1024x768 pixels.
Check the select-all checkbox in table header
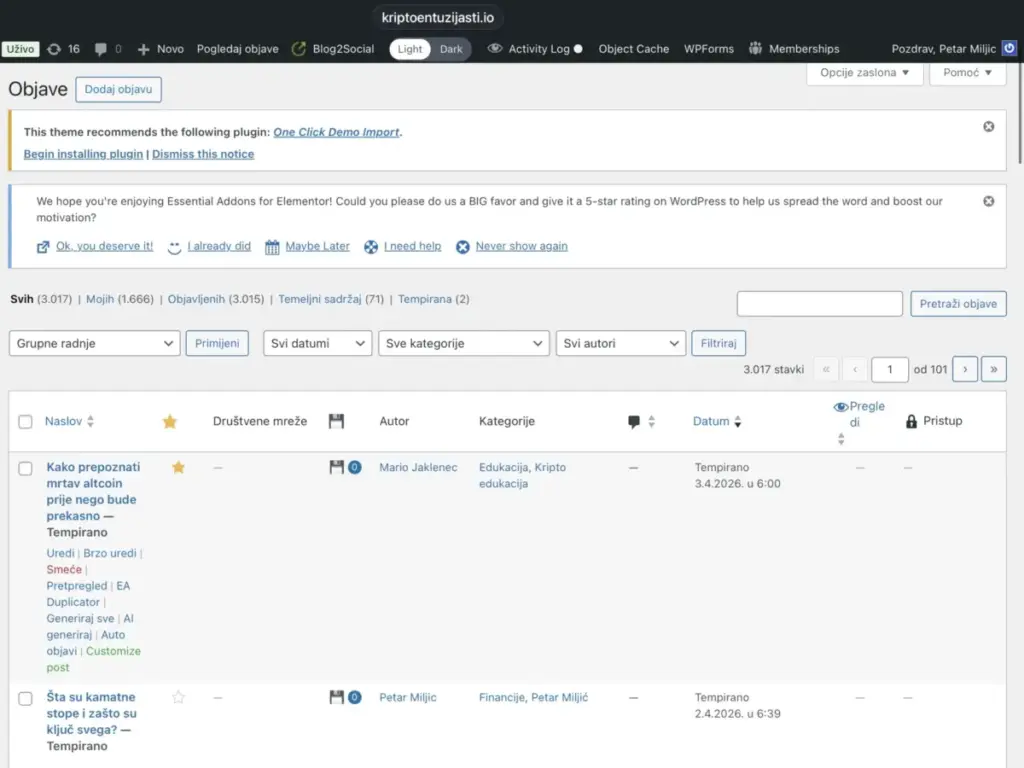tap(25, 422)
